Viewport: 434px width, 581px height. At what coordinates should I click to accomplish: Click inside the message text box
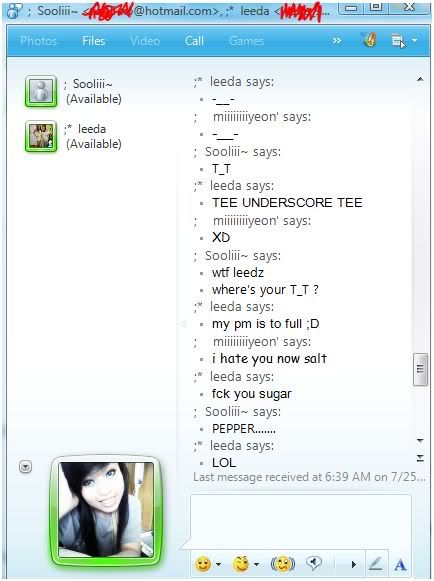coord(301,522)
